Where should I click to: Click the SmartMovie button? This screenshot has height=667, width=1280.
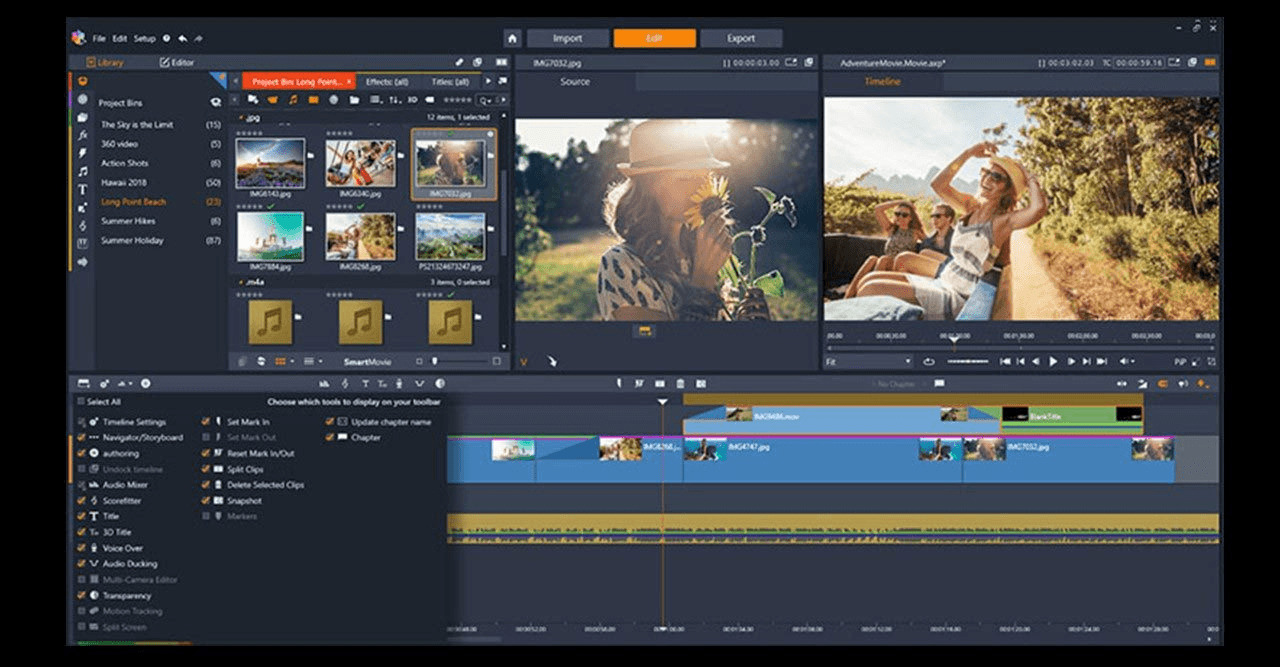tap(367, 361)
